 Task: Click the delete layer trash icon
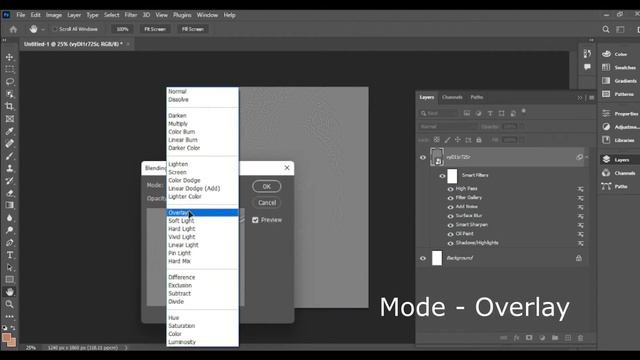click(580, 338)
